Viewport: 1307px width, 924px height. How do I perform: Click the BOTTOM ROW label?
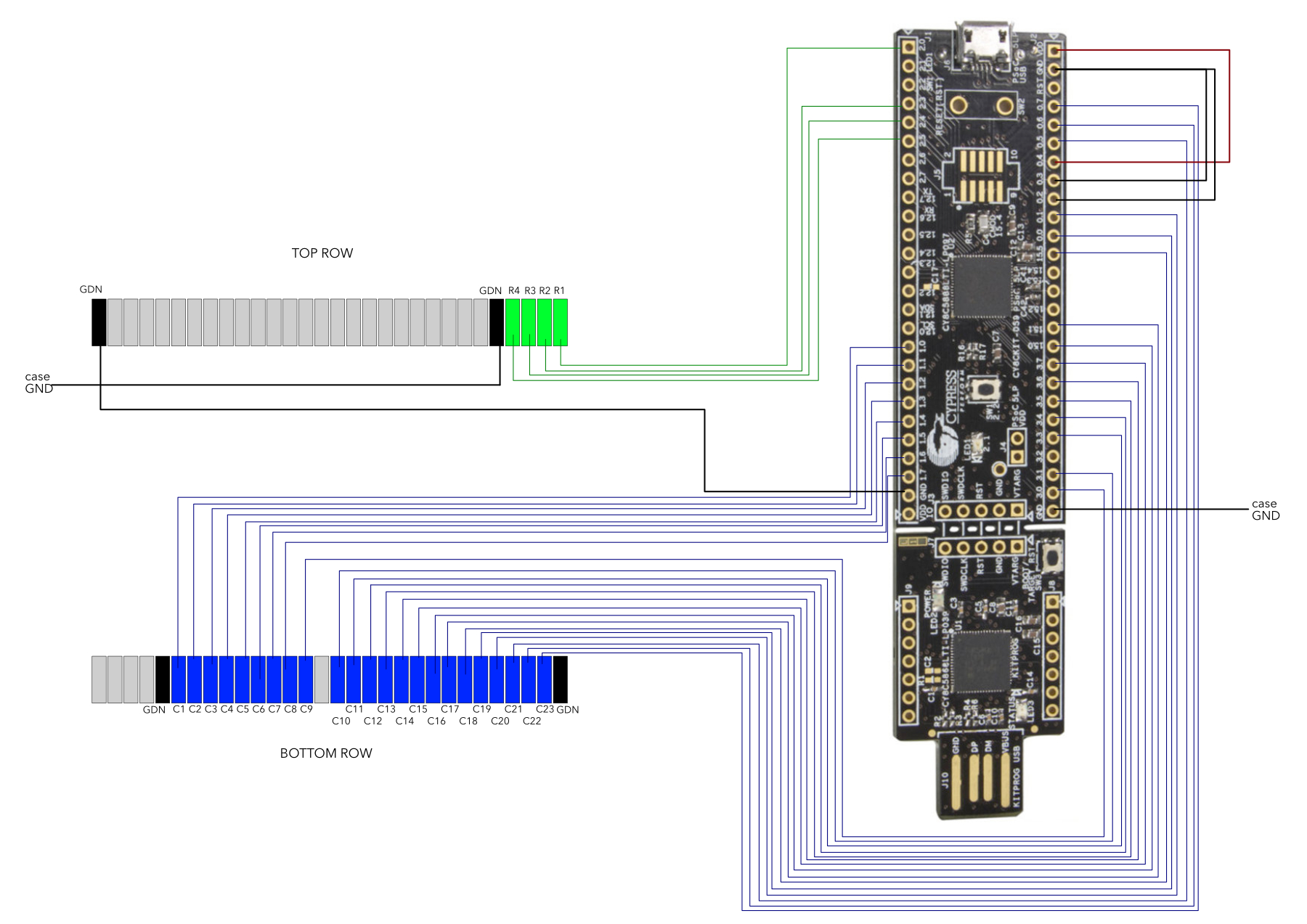(326, 753)
